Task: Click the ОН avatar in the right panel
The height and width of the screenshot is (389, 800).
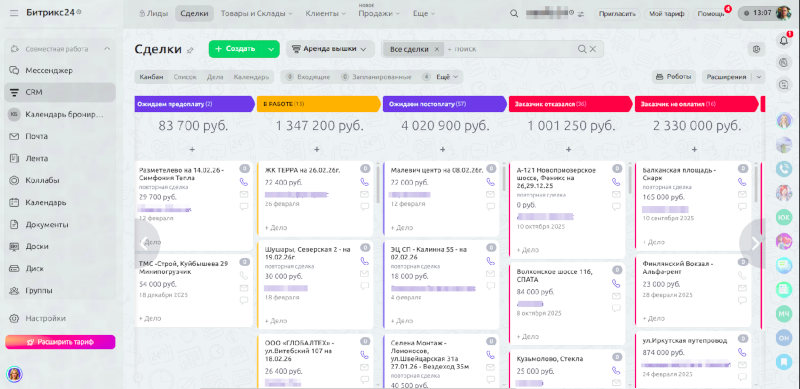Action: pyautogui.click(x=784, y=337)
